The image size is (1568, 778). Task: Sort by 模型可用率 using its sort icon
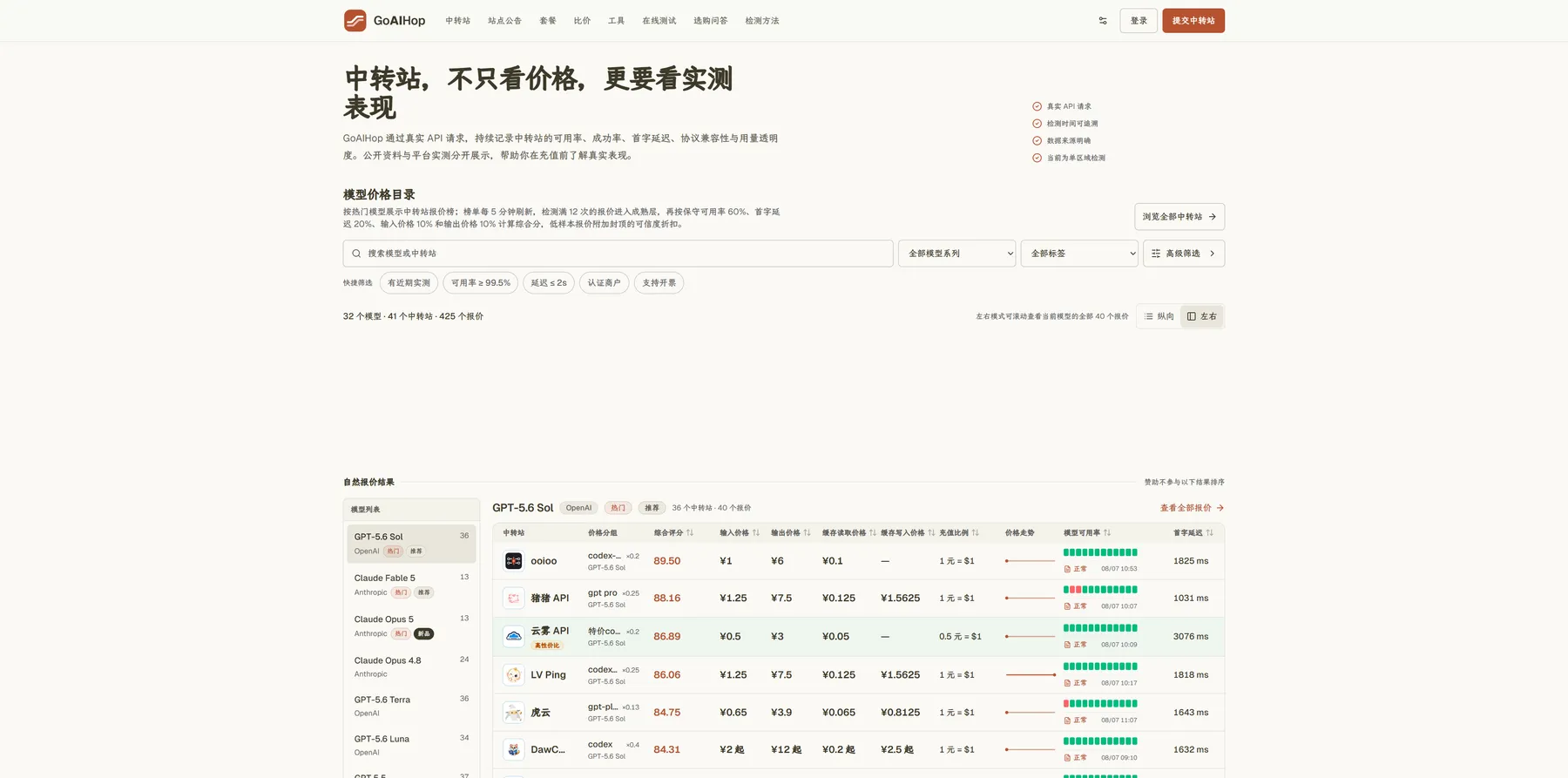[1107, 533]
